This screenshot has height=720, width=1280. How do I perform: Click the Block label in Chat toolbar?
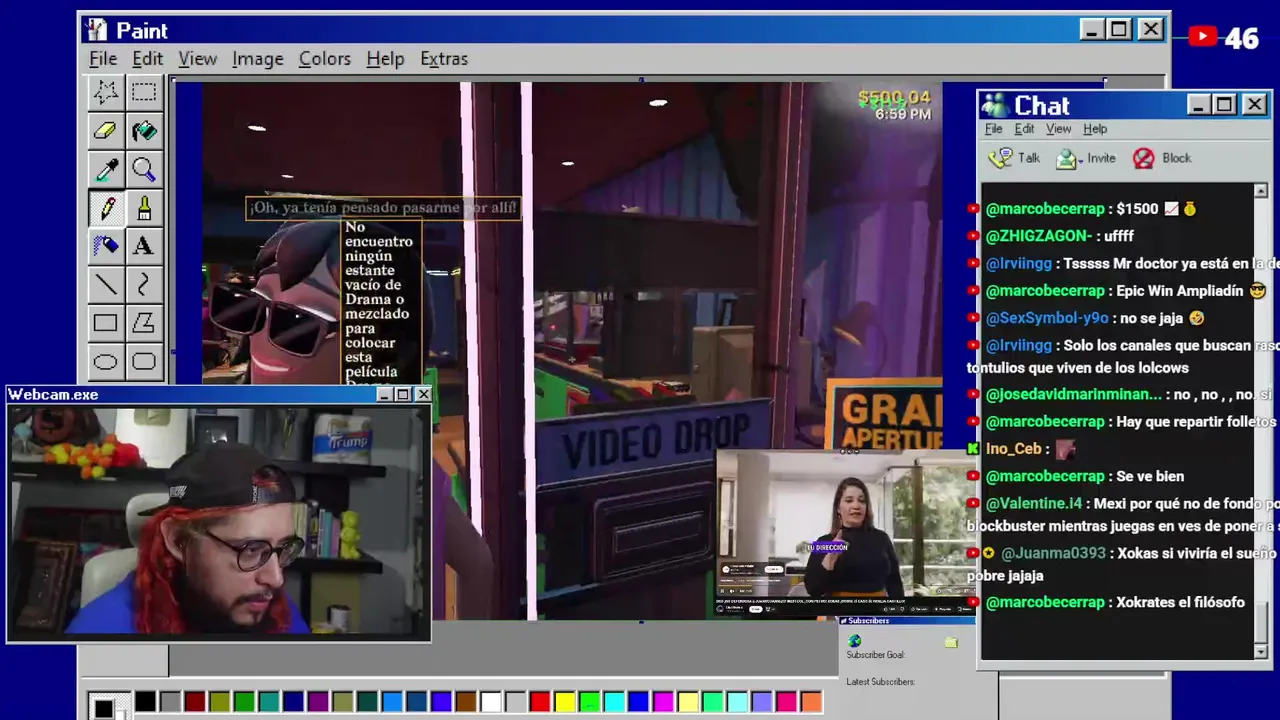[x=1176, y=158]
